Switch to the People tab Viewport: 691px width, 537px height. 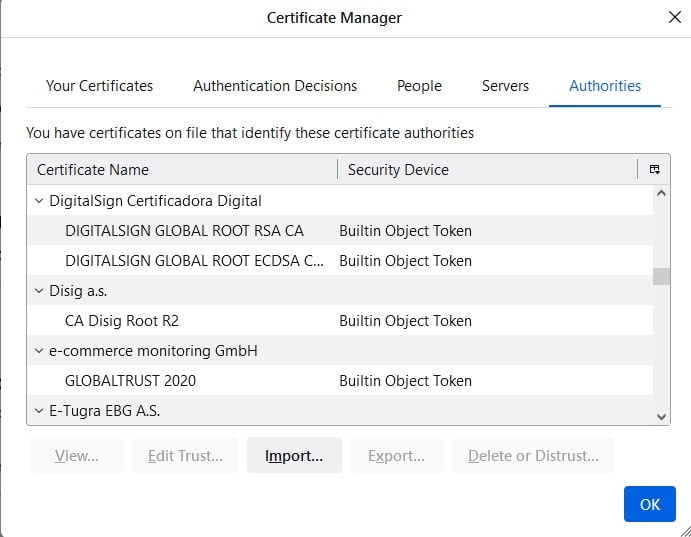click(x=419, y=85)
